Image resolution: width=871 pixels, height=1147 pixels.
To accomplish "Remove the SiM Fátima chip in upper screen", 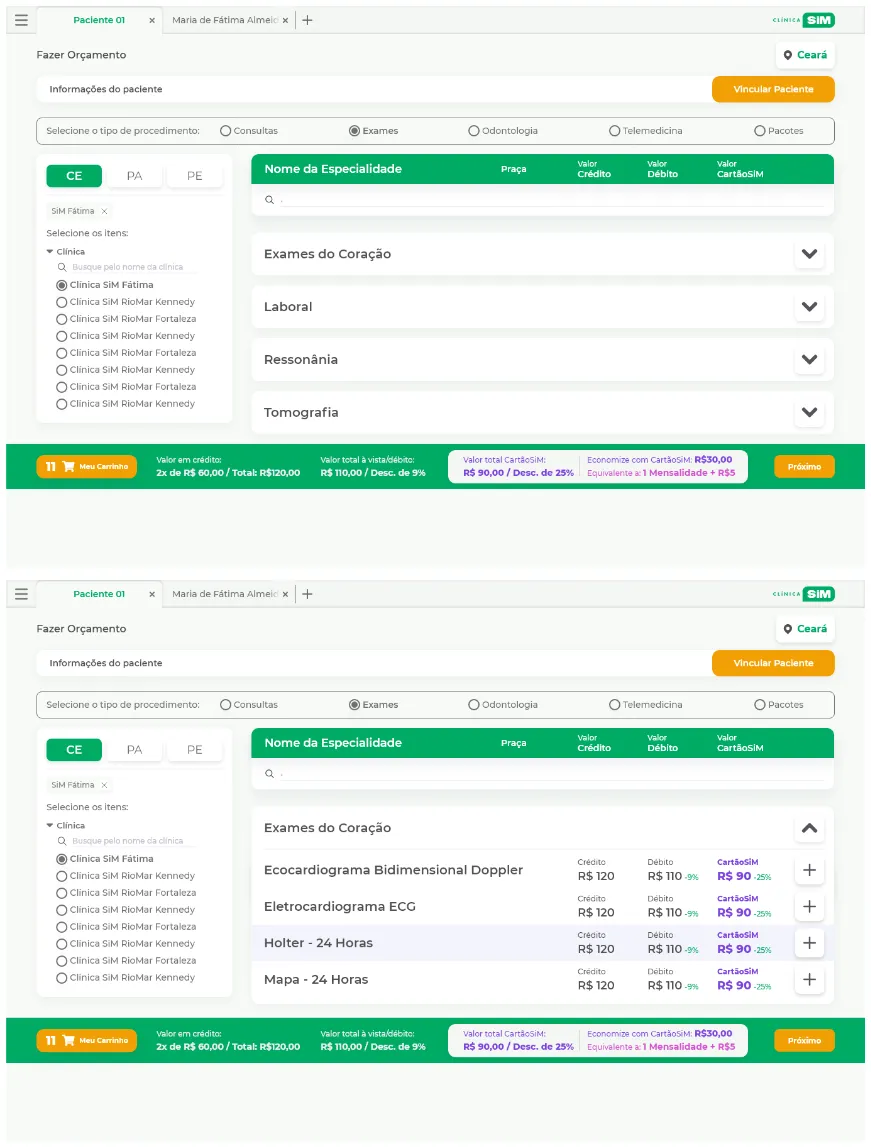I will tap(104, 211).
